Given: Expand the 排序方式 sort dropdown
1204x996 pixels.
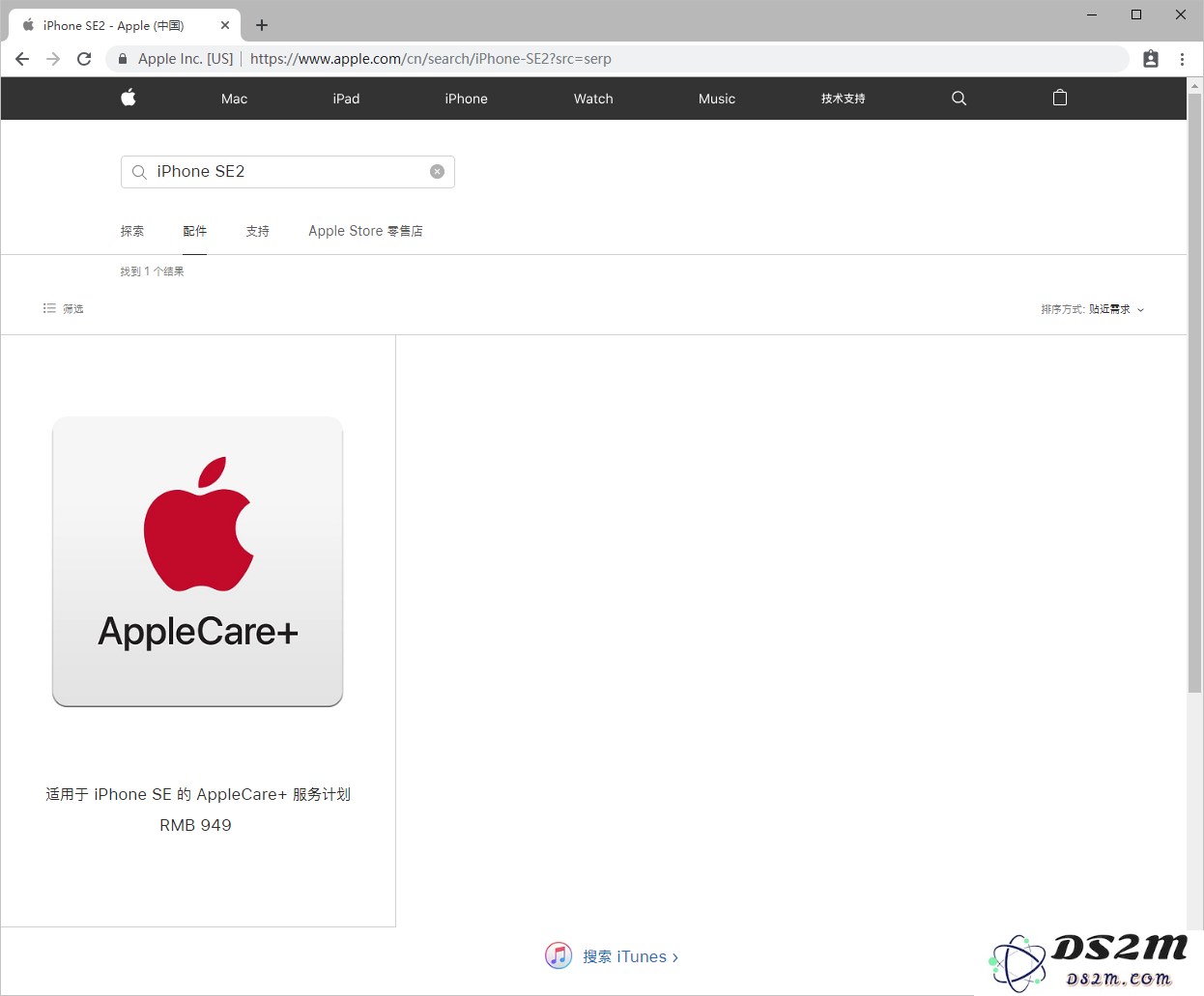Looking at the screenshot, I should point(1093,309).
